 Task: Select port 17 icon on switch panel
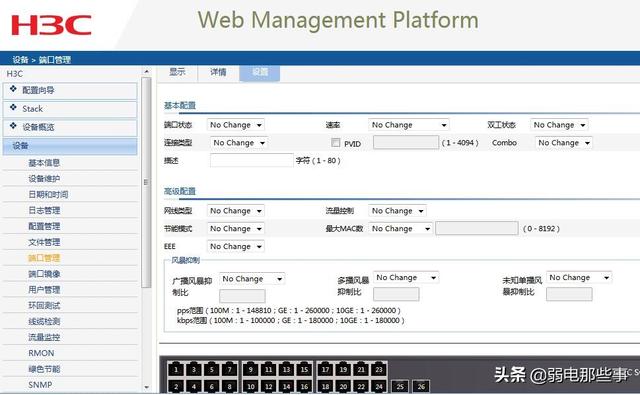(325, 369)
